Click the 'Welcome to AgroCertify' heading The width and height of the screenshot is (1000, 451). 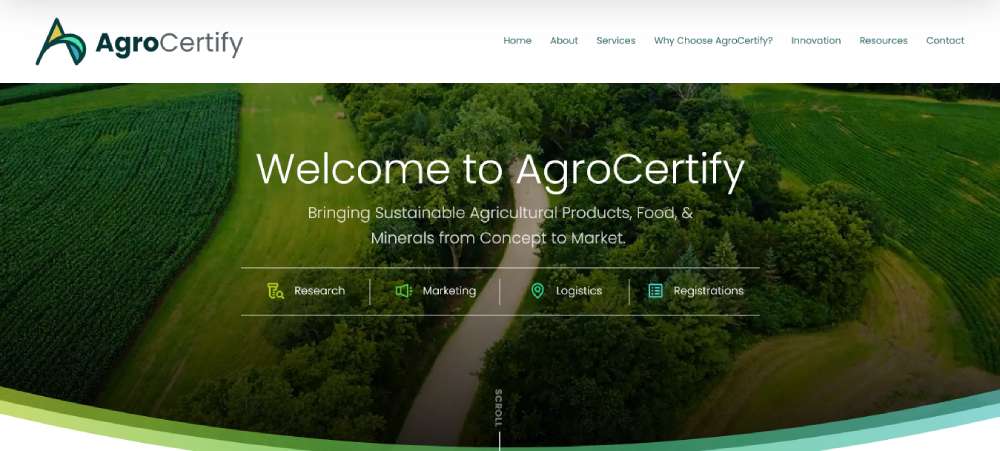tap(500, 169)
